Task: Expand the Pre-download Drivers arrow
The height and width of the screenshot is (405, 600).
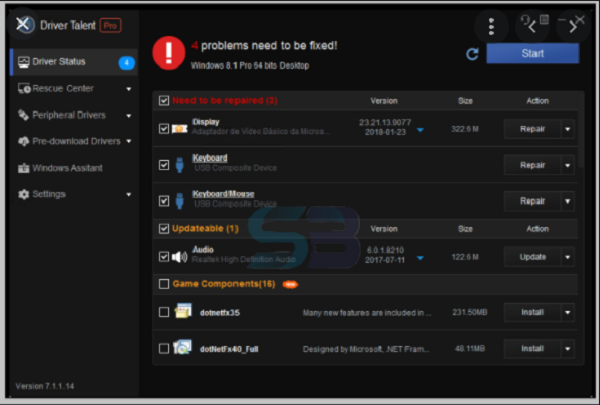Action: pos(129,141)
